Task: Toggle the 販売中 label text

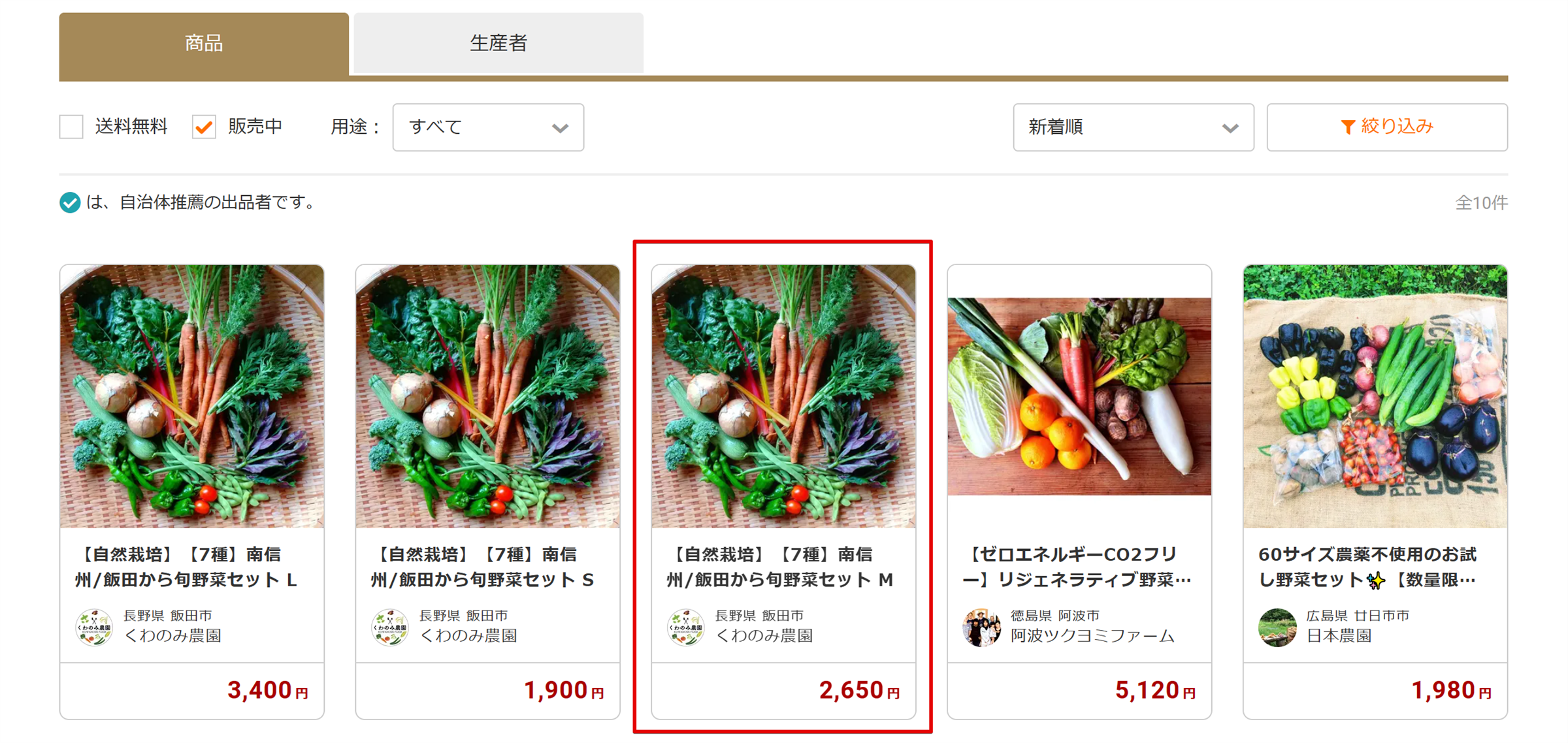Action: tap(255, 126)
